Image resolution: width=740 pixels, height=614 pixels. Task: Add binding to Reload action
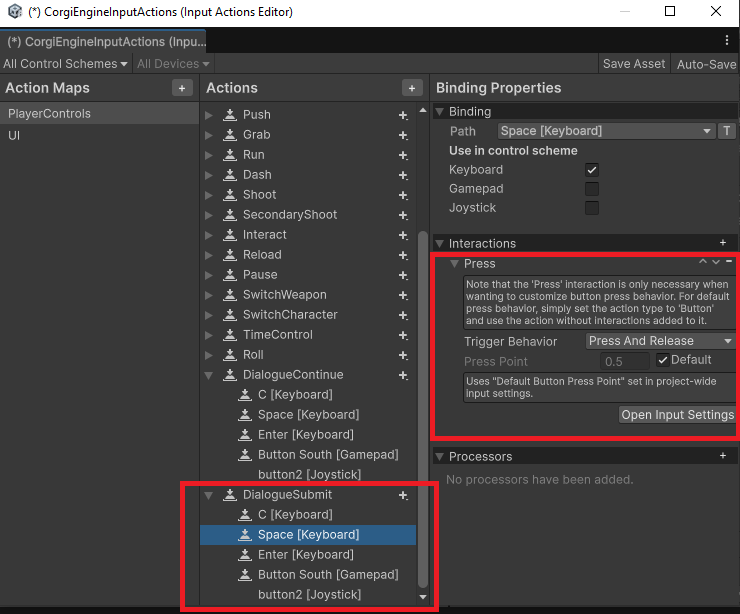[403, 255]
